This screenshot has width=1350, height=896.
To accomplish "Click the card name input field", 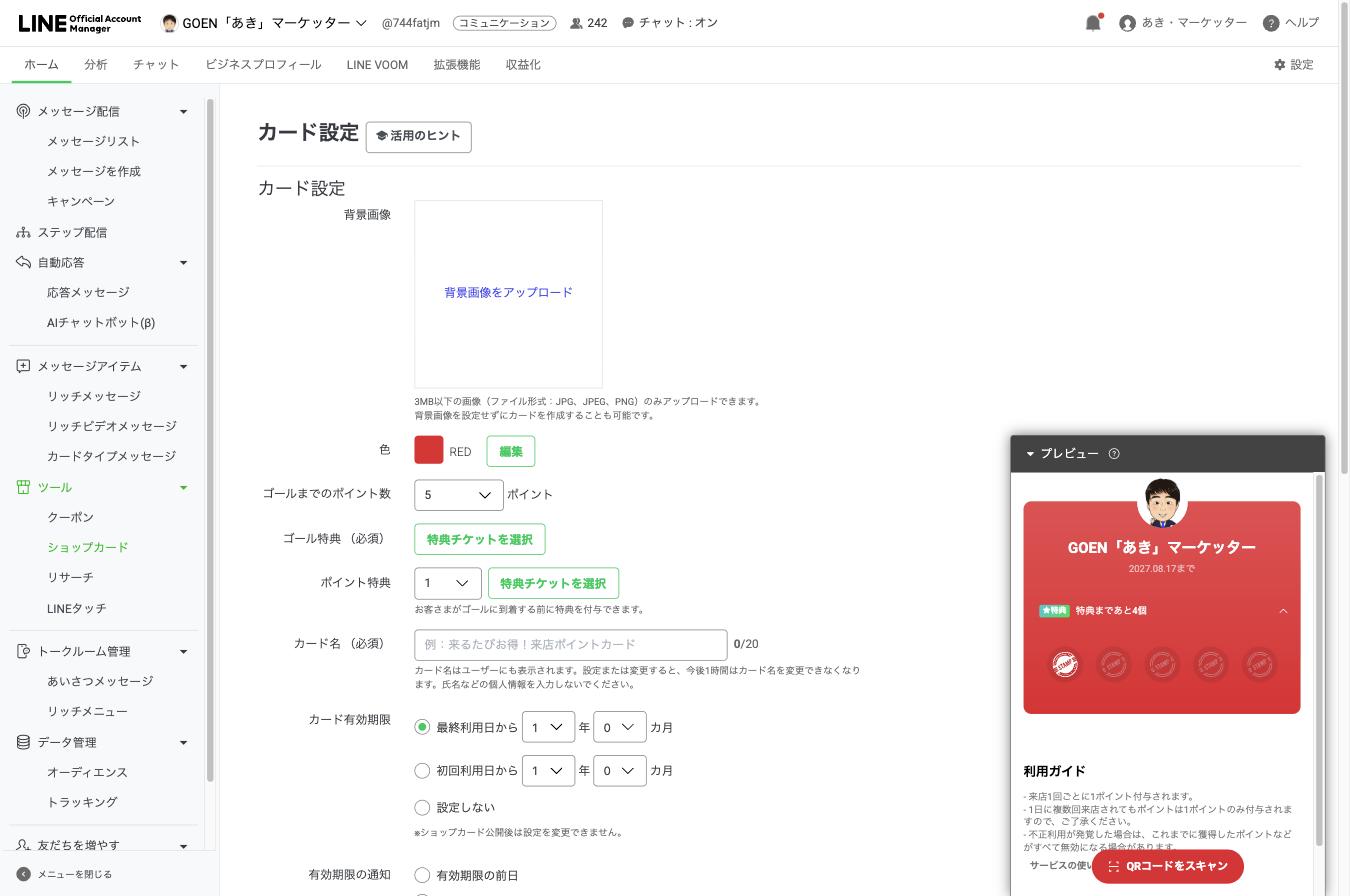I will pyautogui.click(x=571, y=644).
